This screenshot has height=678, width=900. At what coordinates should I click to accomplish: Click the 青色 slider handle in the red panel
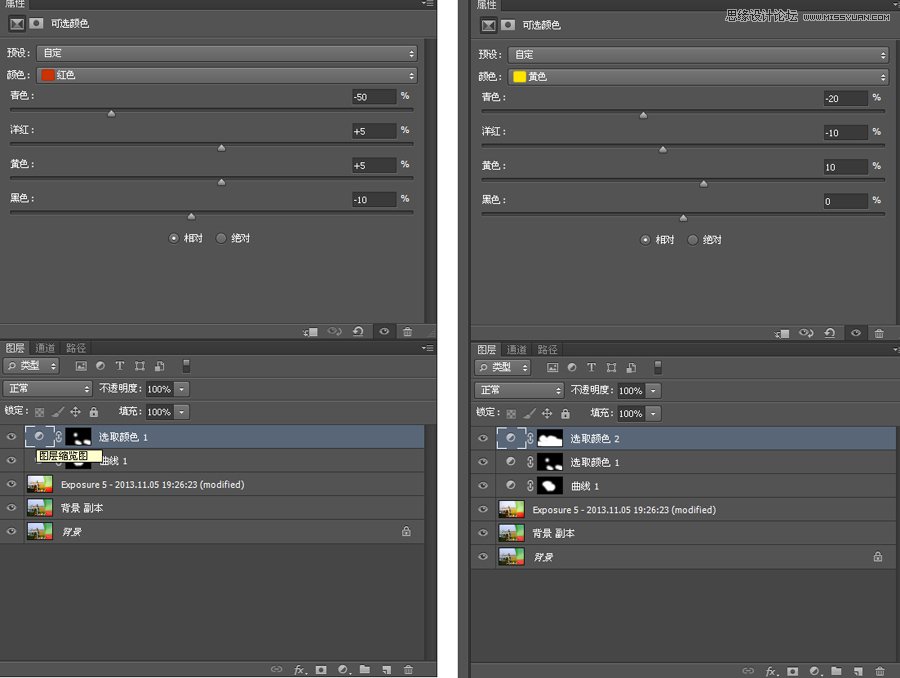click(111, 113)
